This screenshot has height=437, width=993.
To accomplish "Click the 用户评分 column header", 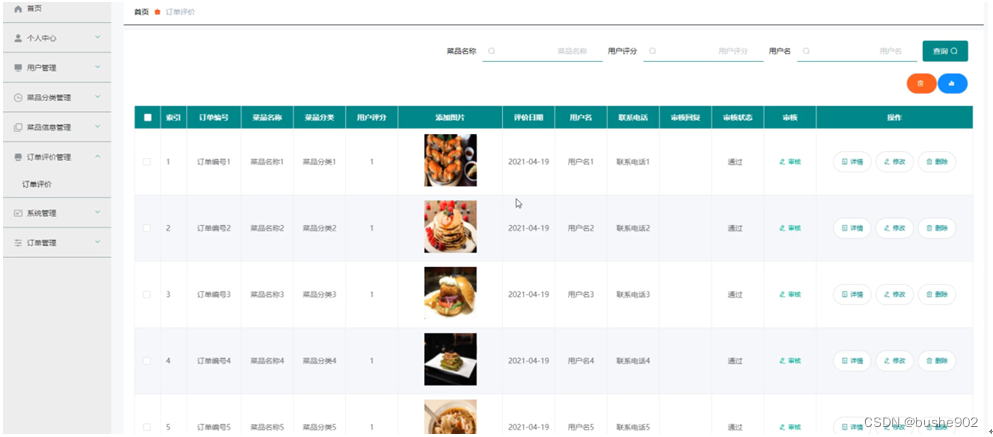I will tap(372, 117).
